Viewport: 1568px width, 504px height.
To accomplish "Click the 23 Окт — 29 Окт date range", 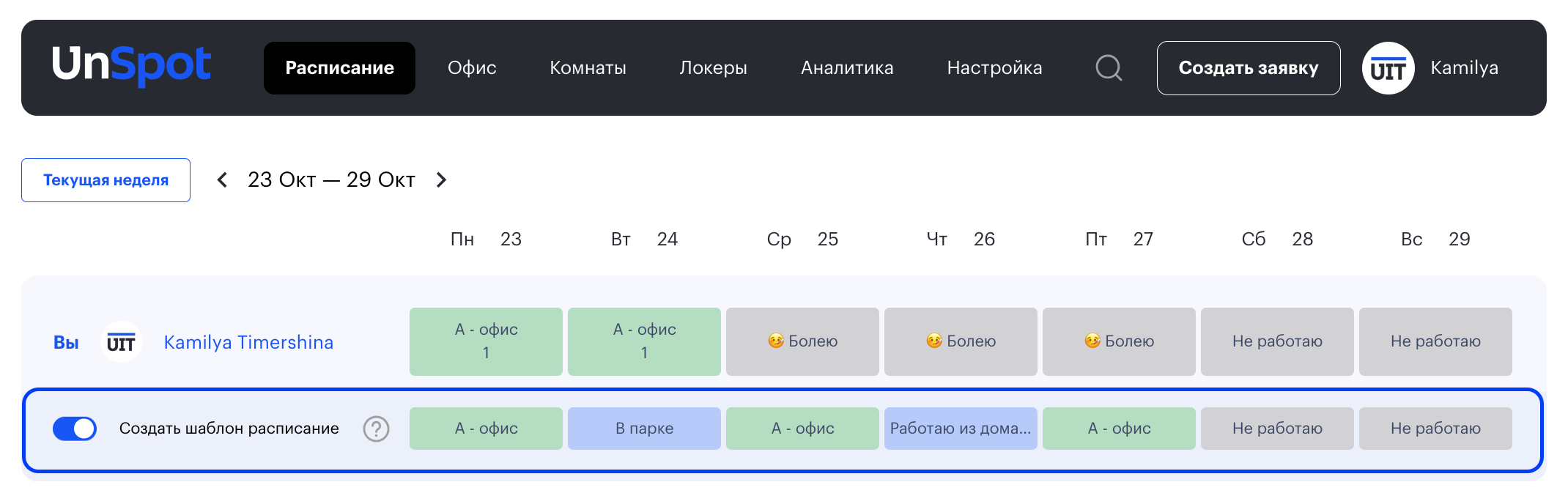I will 331,179.
